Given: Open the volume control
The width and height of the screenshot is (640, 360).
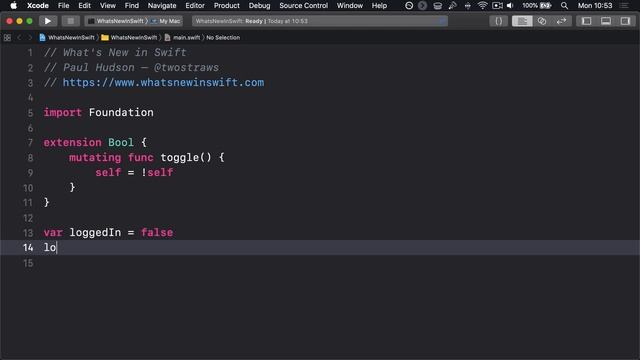Looking at the screenshot, I should [x=510, y=5].
